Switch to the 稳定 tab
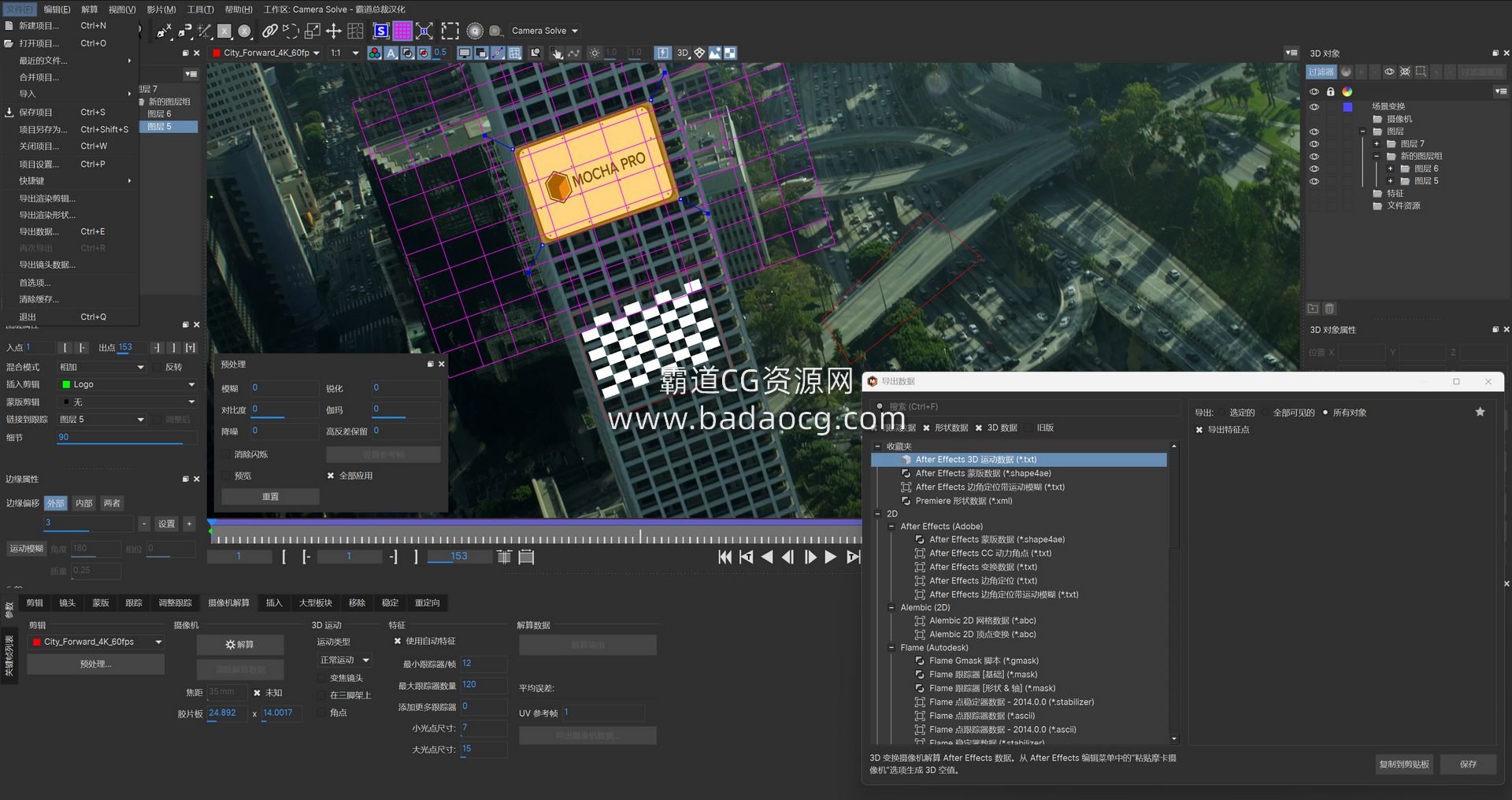This screenshot has width=1512, height=800. (x=390, y=602)
